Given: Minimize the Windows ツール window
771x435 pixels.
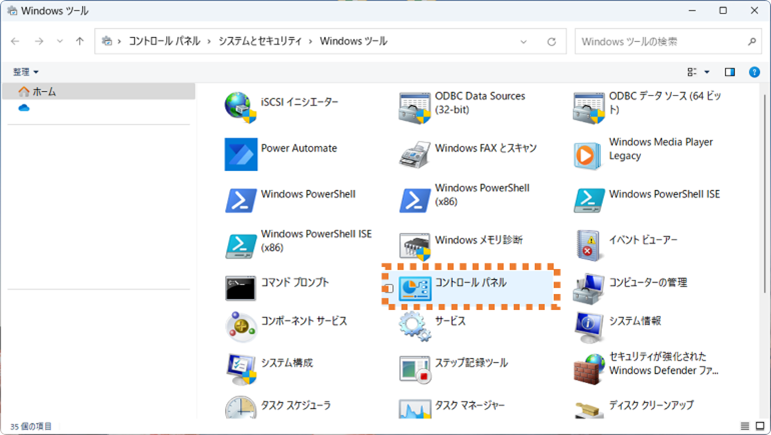Looking at the screenshot, I should tap(692, 10).
